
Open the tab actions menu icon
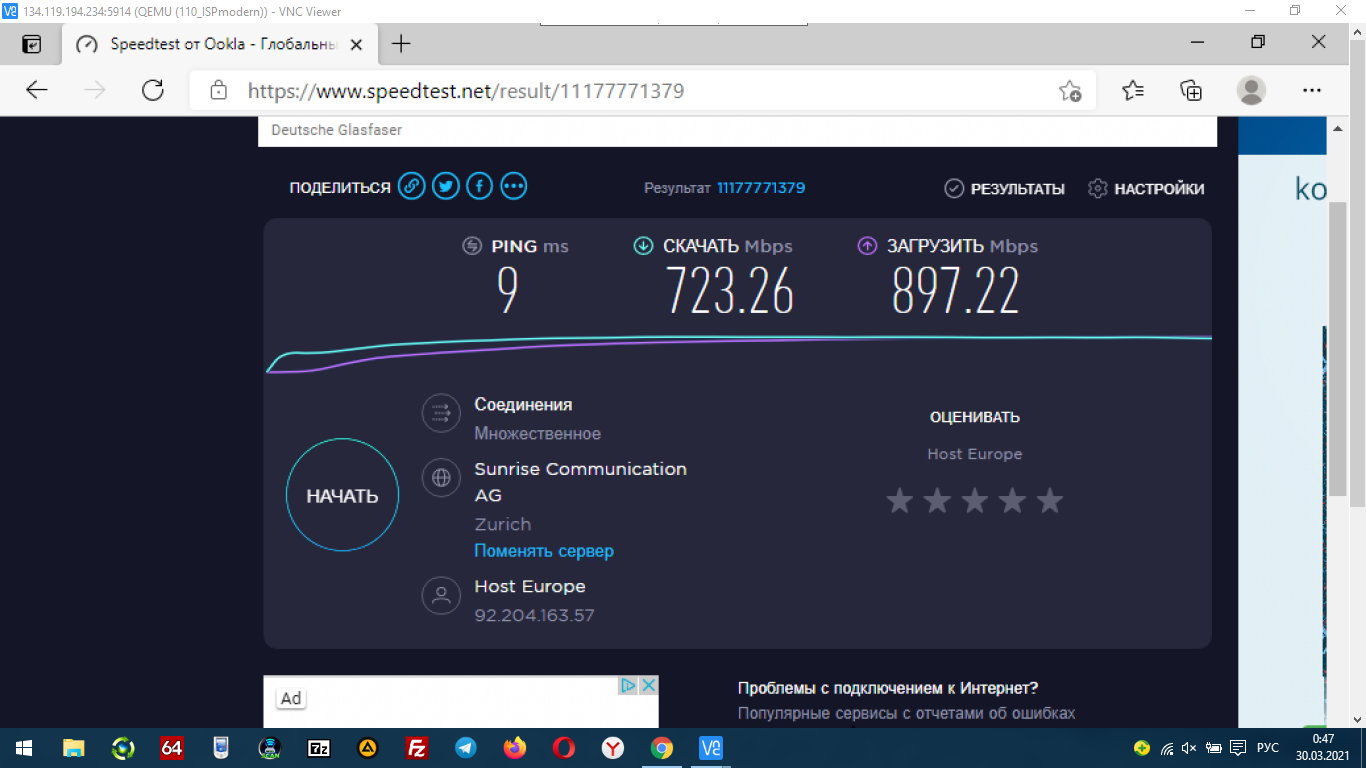click(32, 44)
